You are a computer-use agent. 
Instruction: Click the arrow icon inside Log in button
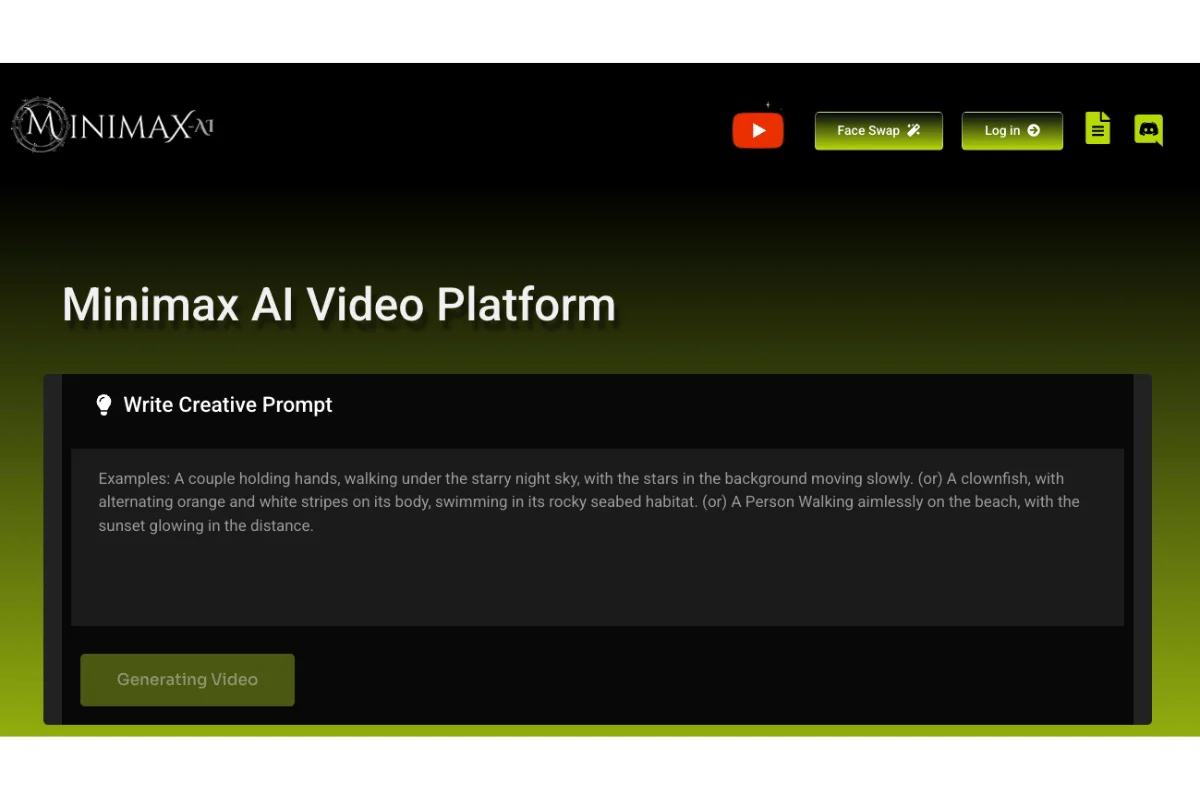click(x=1034, y=130)
